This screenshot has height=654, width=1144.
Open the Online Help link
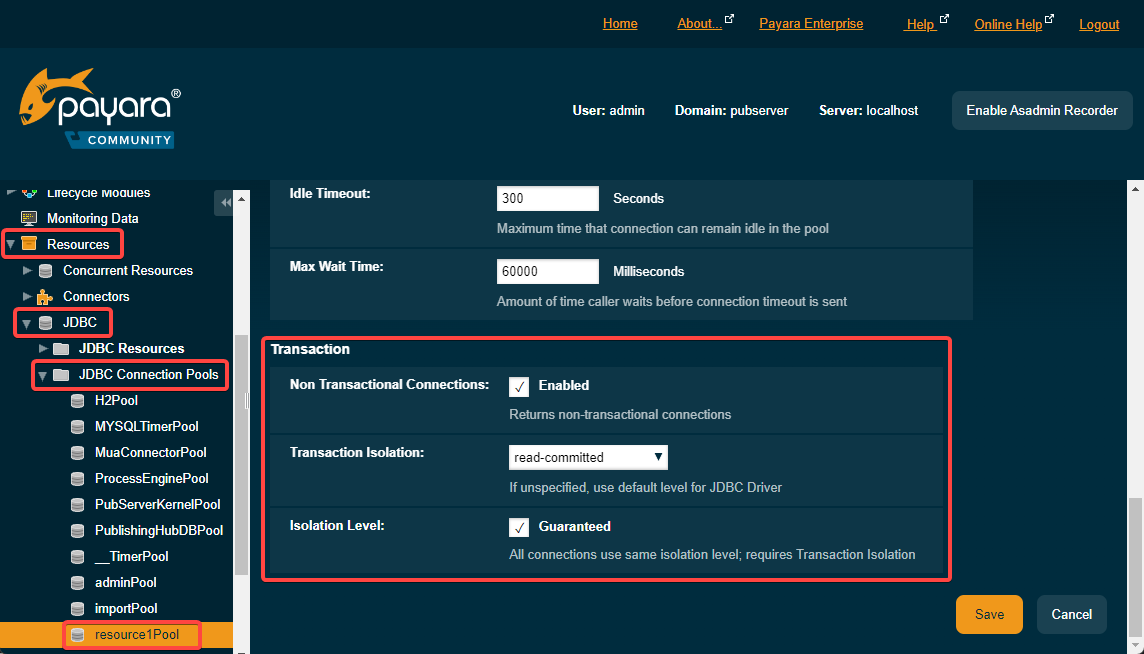click(1008, 24)
